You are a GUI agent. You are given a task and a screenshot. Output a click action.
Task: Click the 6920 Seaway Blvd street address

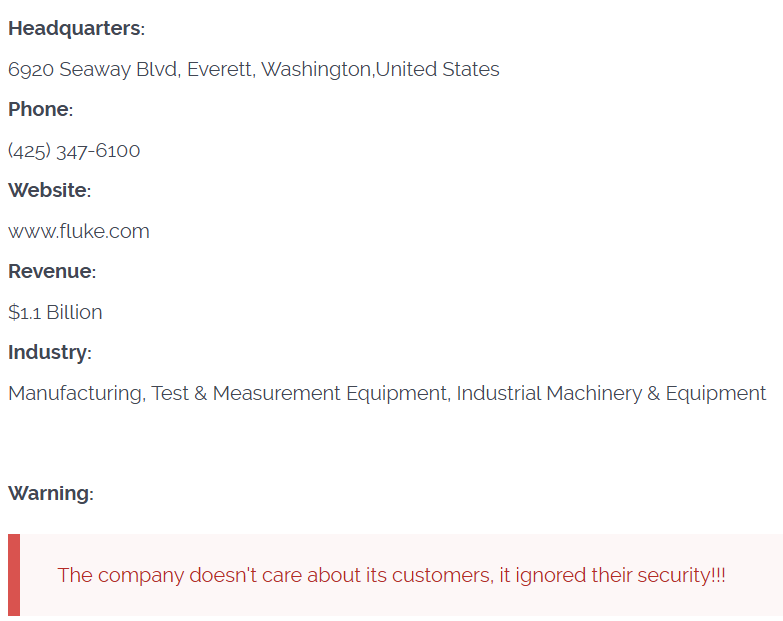click(x=93, y=69)
